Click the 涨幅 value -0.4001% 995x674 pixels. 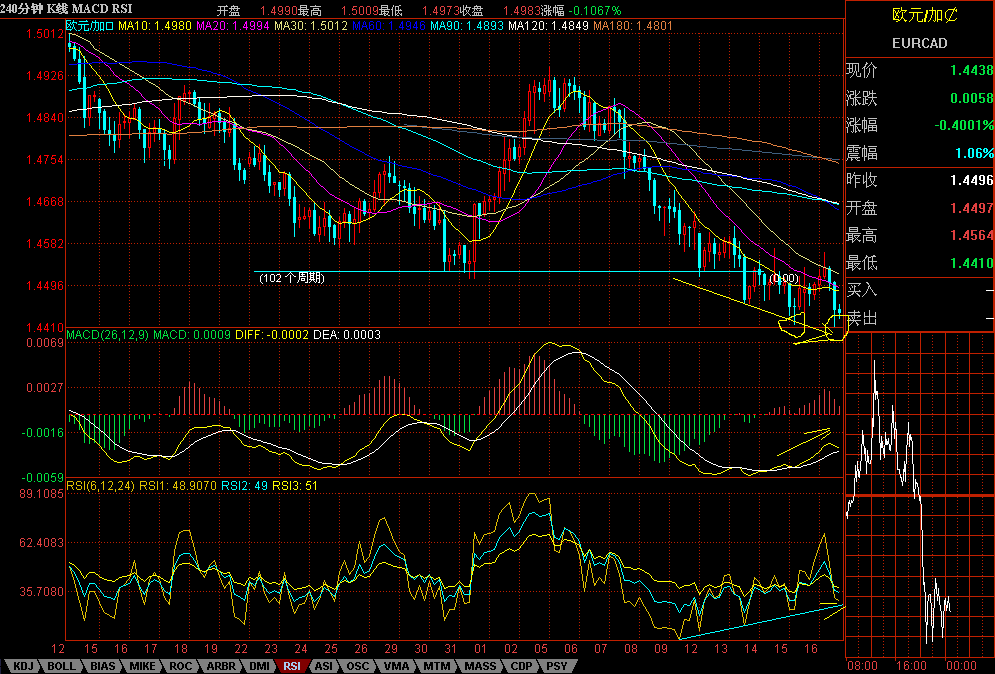coord(963,125)
